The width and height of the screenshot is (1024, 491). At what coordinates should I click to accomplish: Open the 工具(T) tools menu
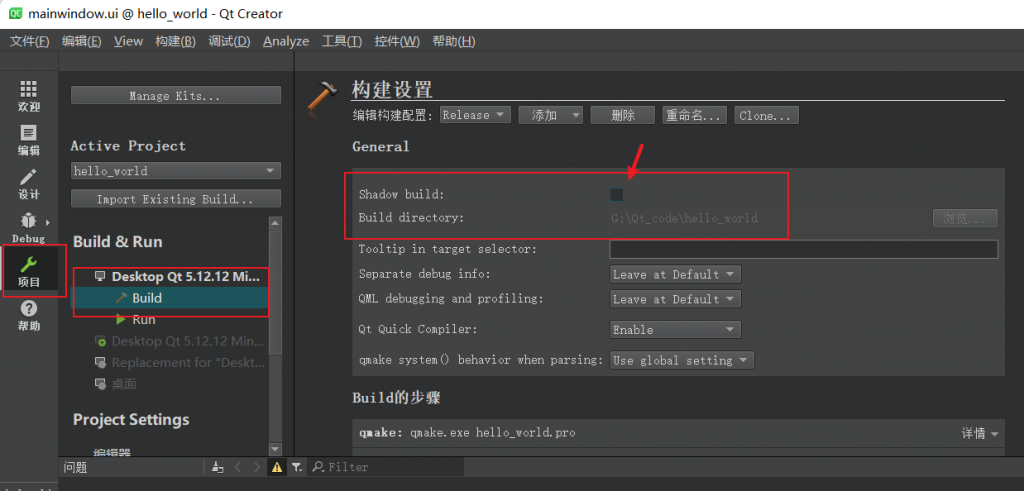point(342,41)
